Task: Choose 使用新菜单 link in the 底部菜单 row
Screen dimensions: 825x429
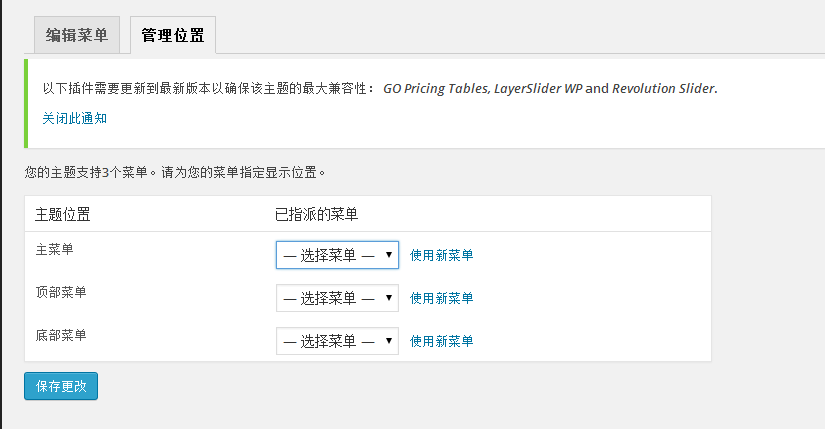Action: (x=441, y=341)
